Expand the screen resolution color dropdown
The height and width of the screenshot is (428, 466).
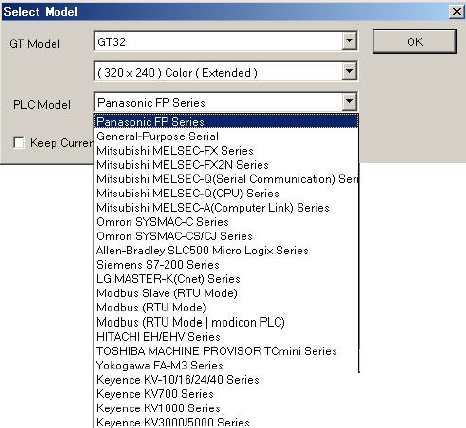349,71
